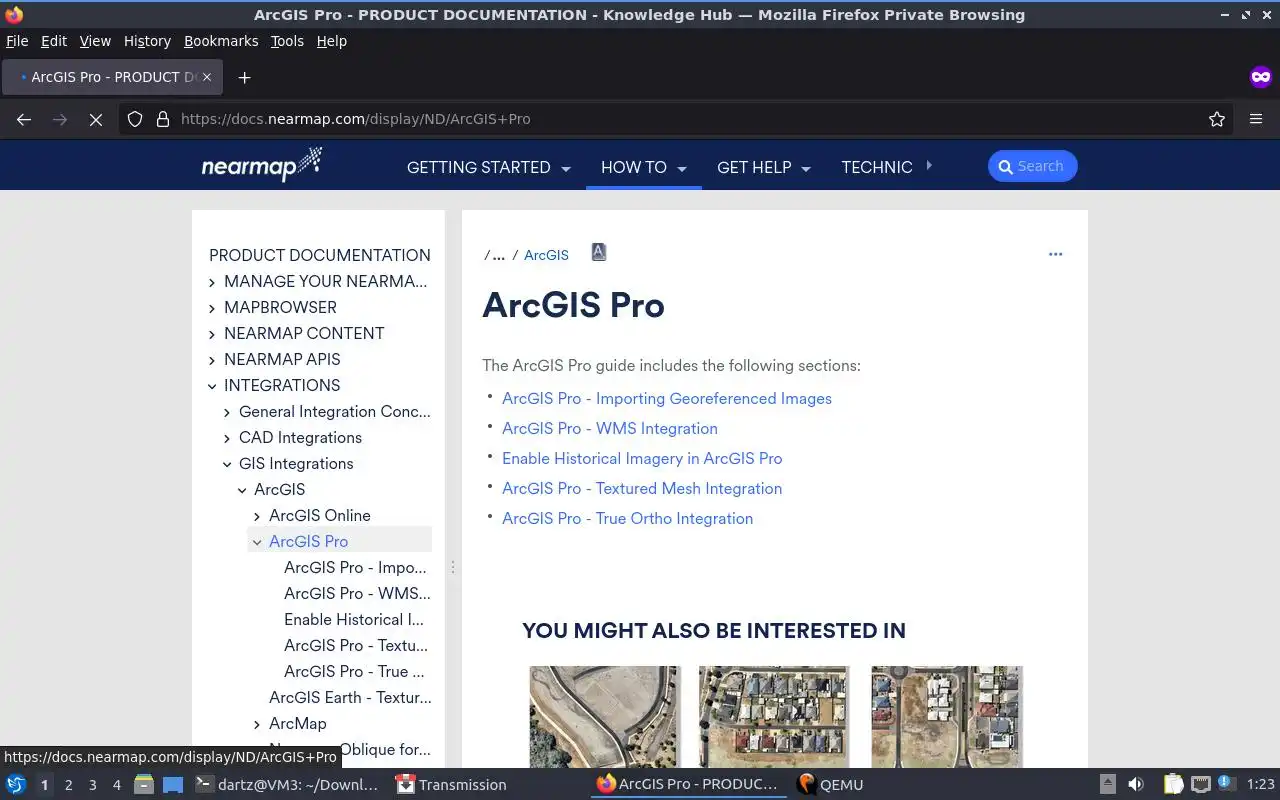The width and height of the screenshot is (1280, 800).
Task: Click the sidebar resize handle dots
Action: click(453, 567)
